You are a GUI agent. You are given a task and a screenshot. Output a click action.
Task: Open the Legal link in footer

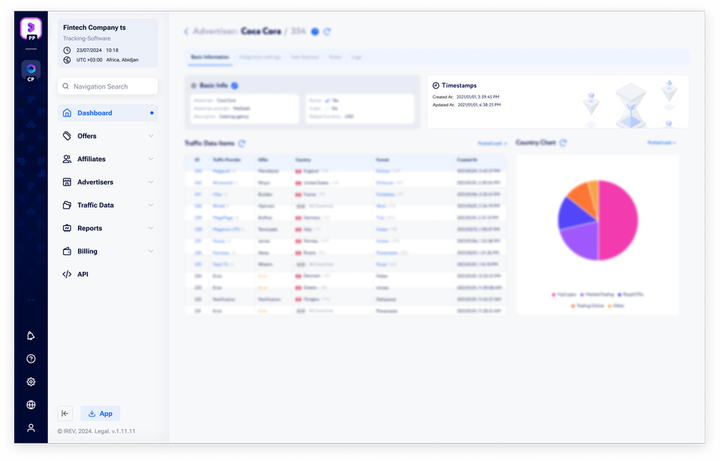pyautogui.click(x=101, y=431)
